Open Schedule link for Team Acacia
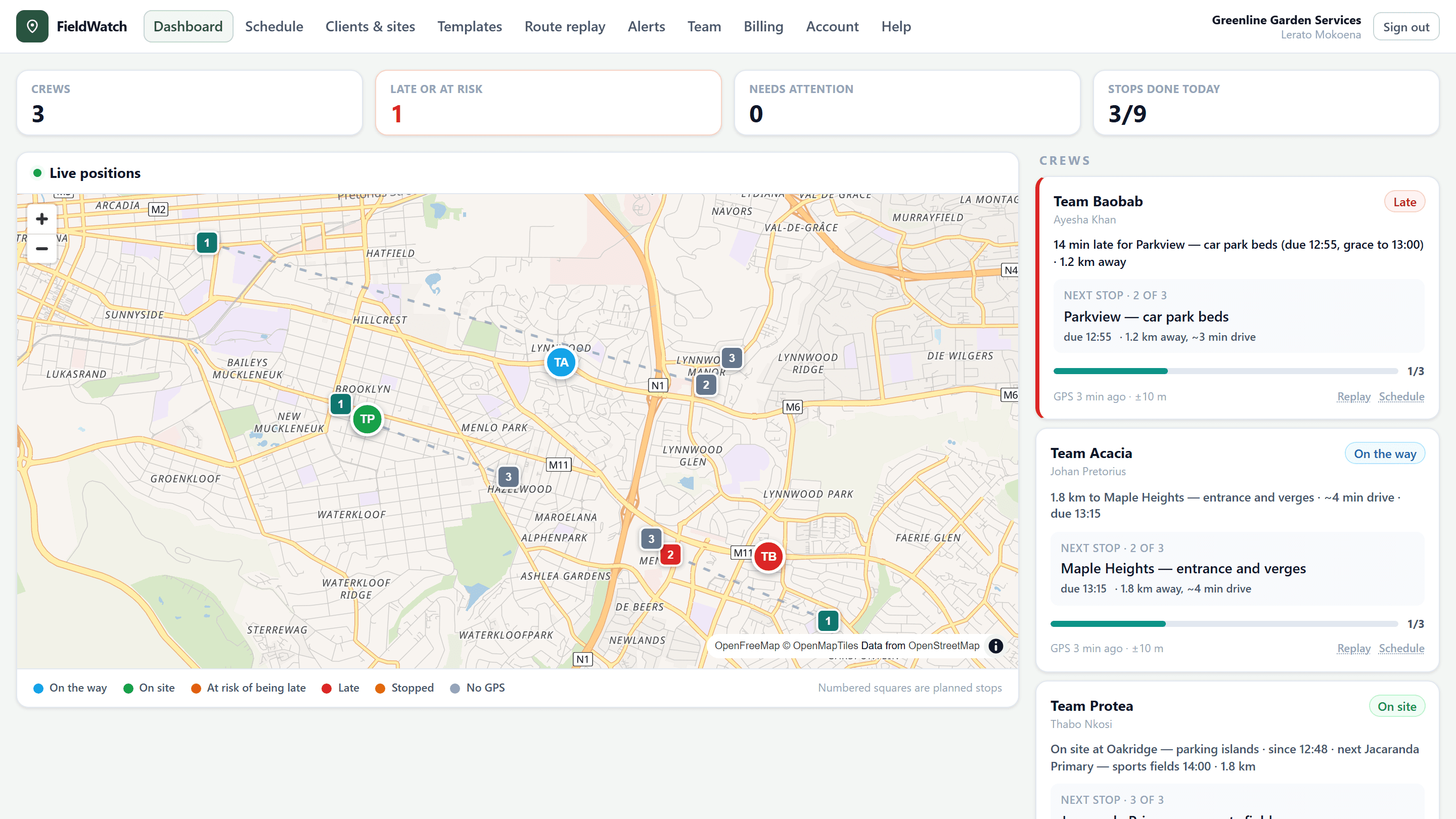 click(x=1401, y=648)
